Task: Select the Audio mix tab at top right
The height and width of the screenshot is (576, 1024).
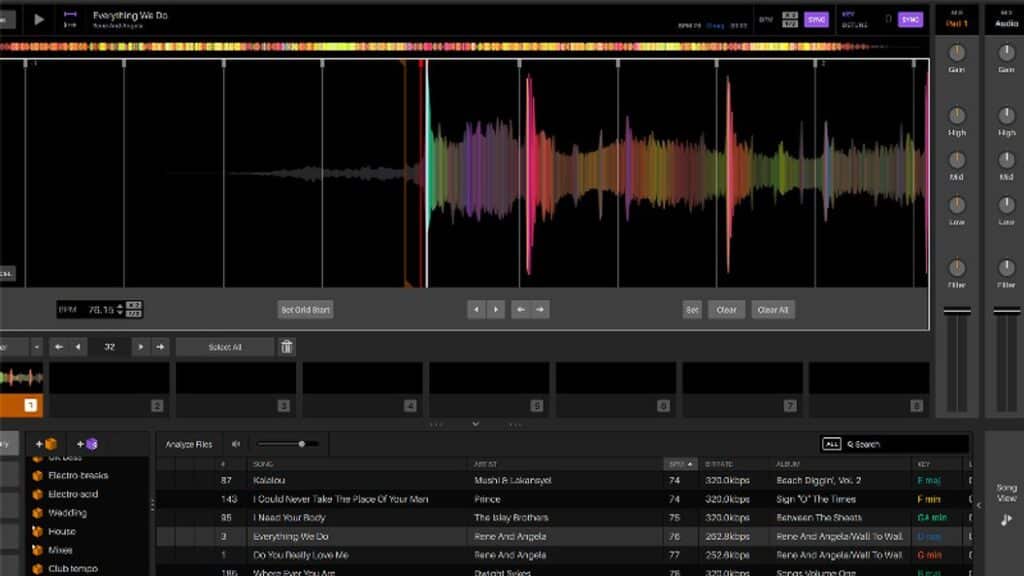Action: click(x=1006, y=20)
